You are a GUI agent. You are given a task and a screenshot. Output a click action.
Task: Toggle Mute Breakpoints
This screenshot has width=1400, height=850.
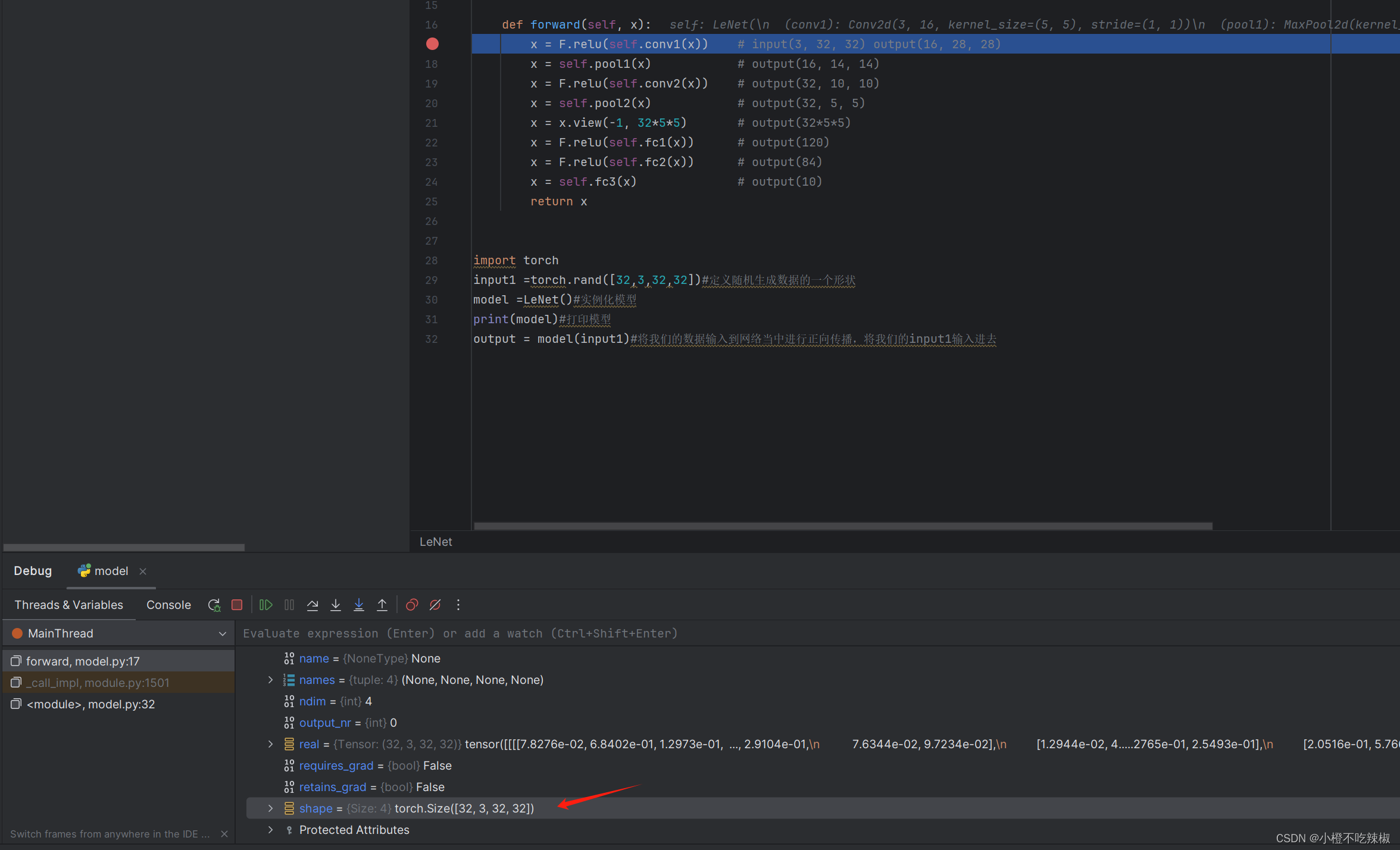click(x=435, y=605)
